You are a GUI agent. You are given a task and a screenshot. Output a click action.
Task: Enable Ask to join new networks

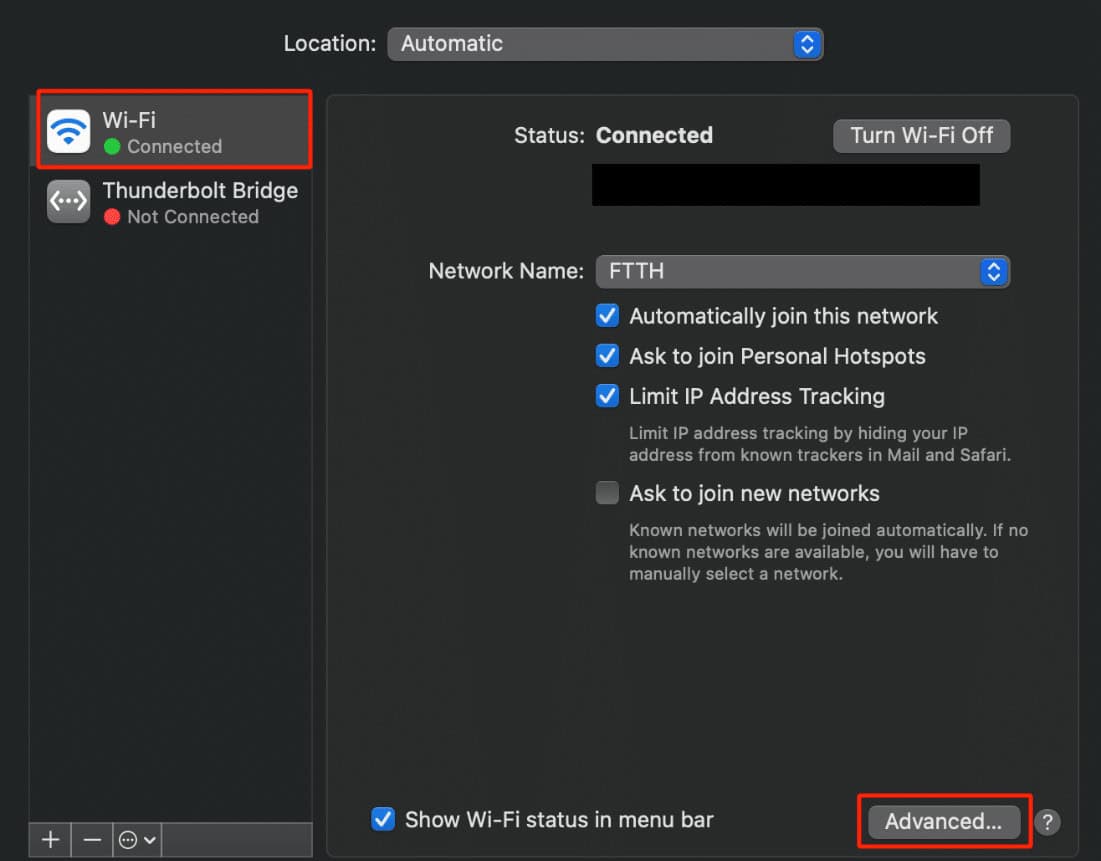[607, 492]
